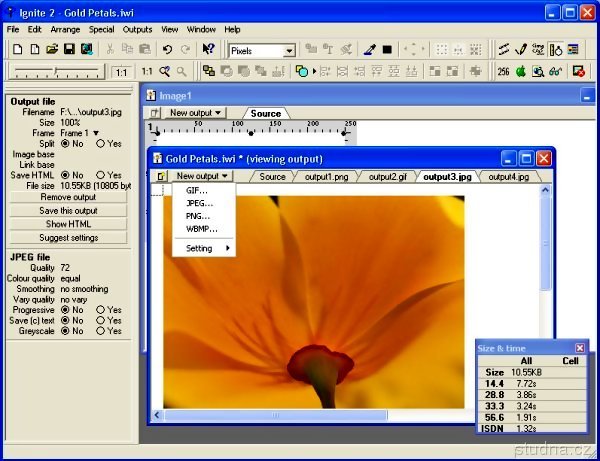Enable Save HTML with Yes radio
This screenshot has height=461, width=600.
pyautogui.click(x=102, y=175)
